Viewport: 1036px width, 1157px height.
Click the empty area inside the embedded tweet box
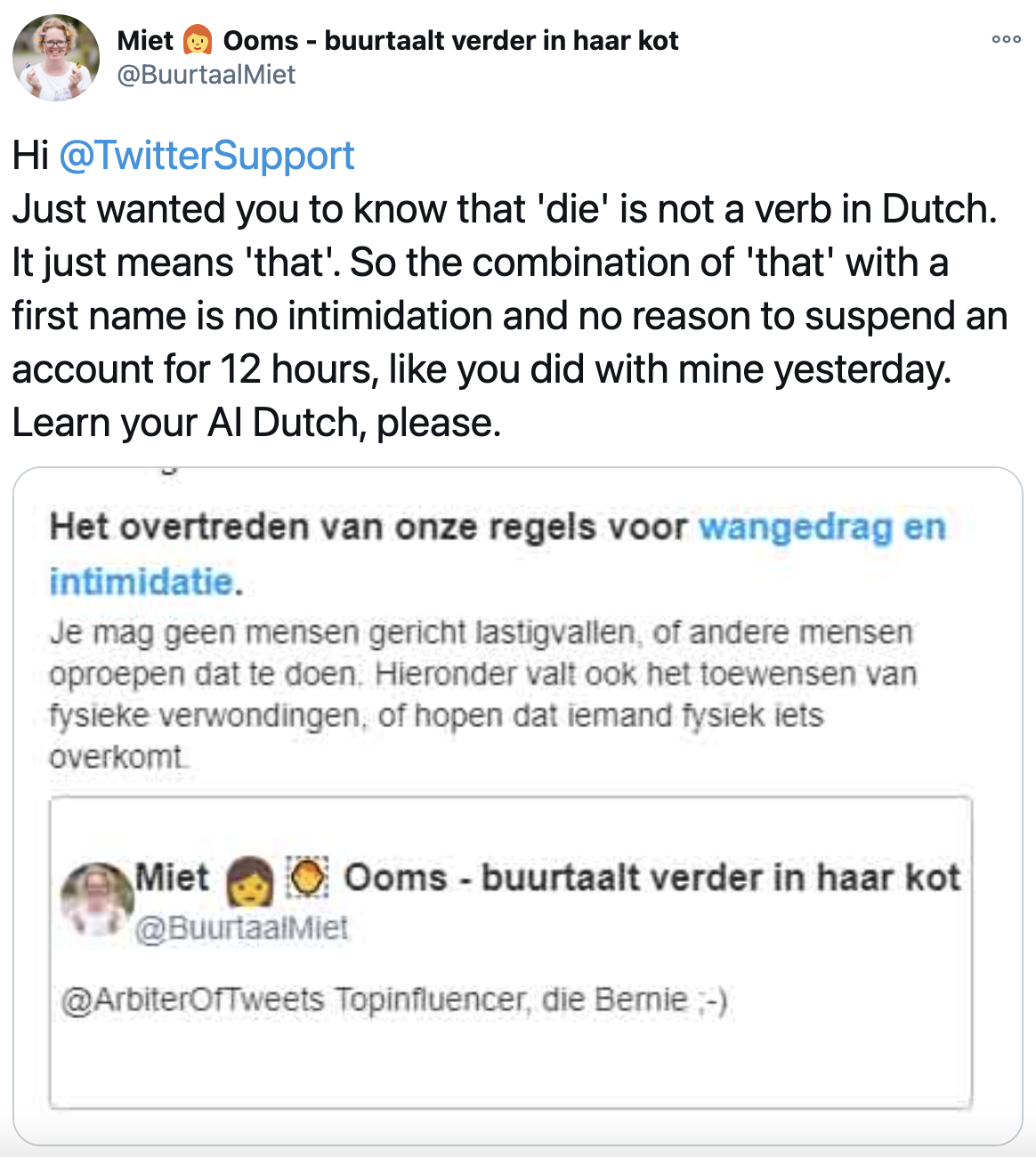tap(510, 1064)
